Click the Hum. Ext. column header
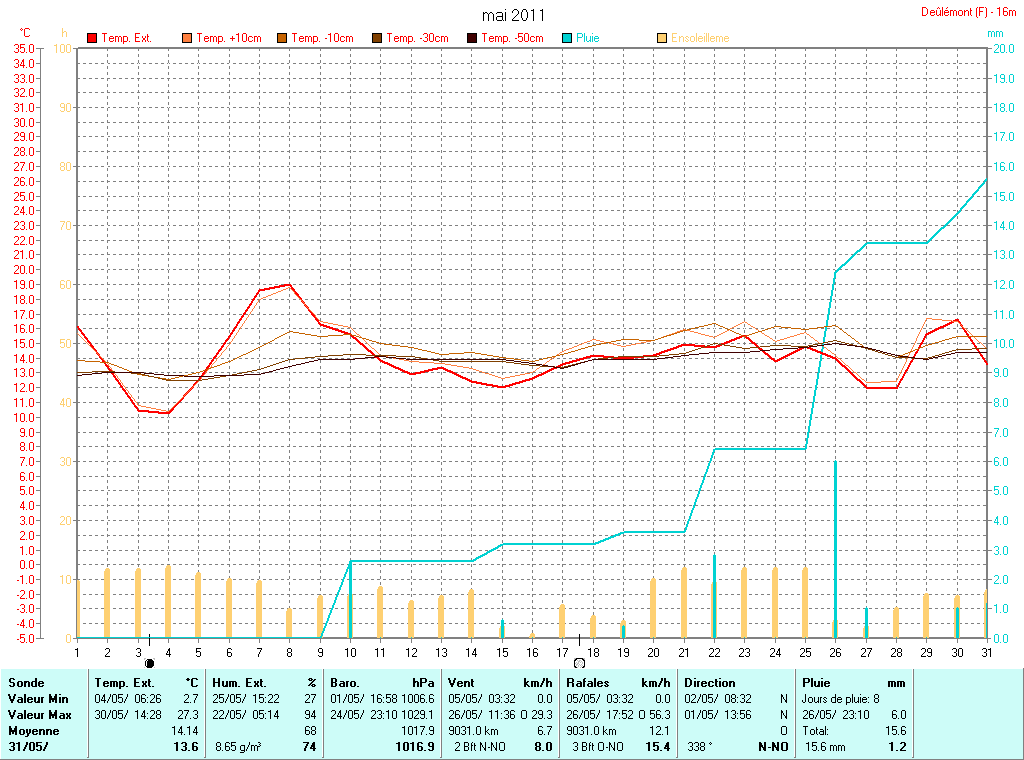Image resolution: width=1024 pixels, height=760 pixels. pyautogui.click(x=240, y=682)
